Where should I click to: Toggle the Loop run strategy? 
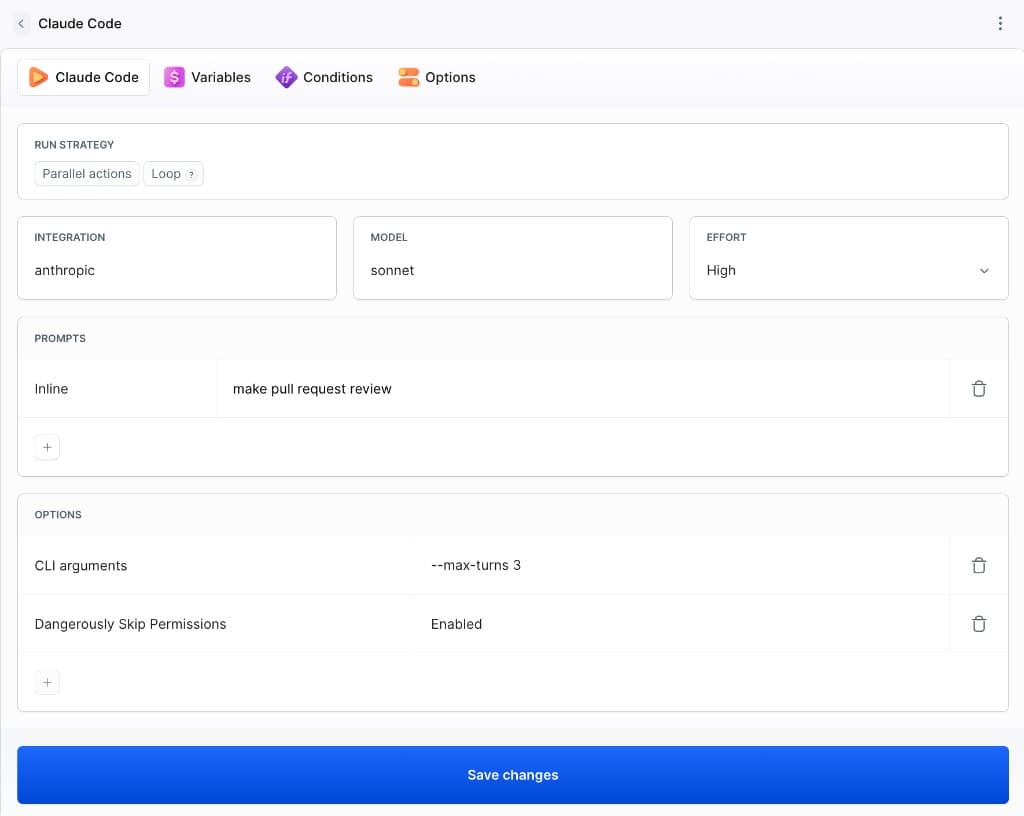tap(173, 174)
